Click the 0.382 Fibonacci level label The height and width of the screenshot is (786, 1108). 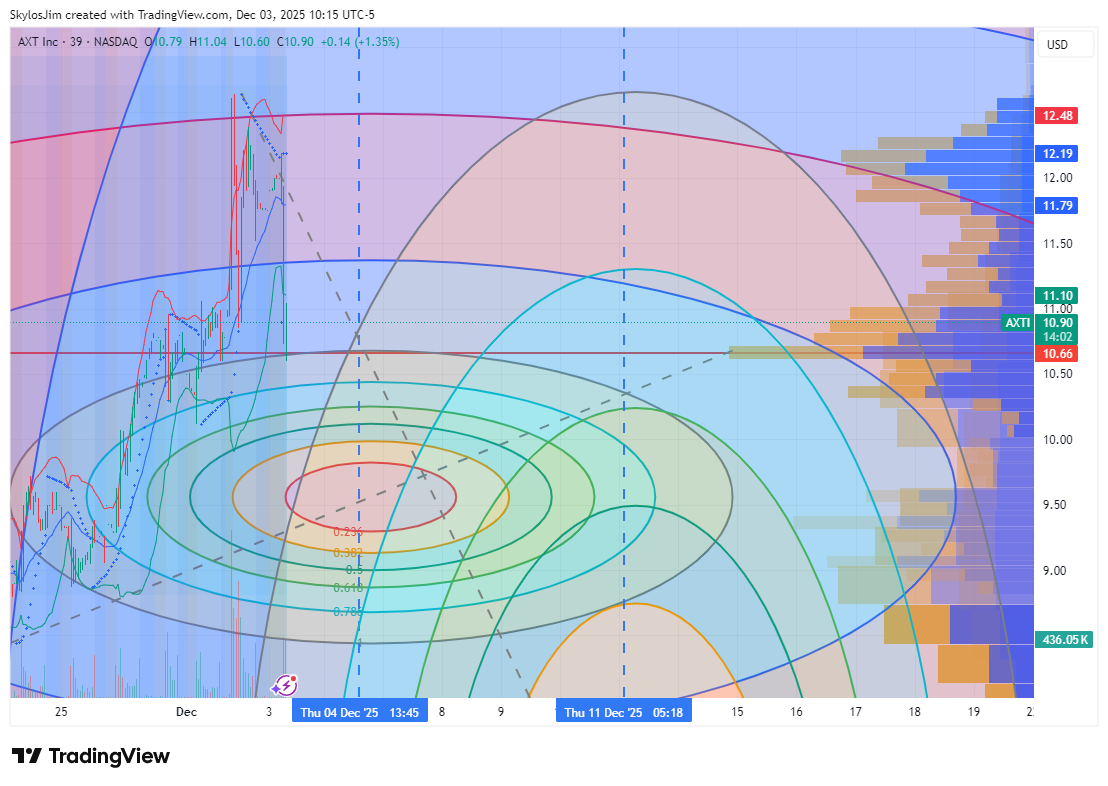(x=347, y=552)
